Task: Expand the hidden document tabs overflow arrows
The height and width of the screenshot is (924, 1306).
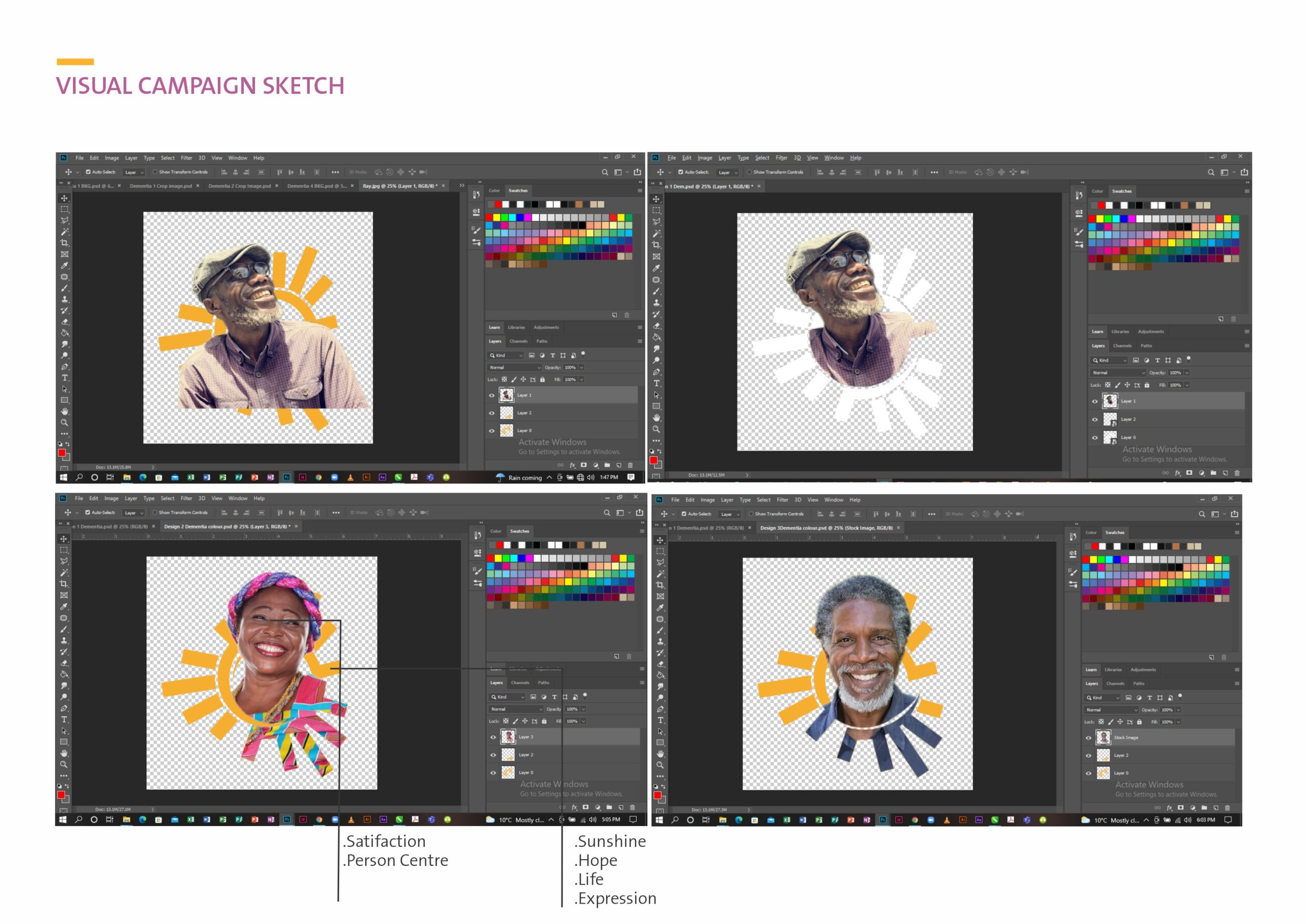Action: [x=462, y=186]
